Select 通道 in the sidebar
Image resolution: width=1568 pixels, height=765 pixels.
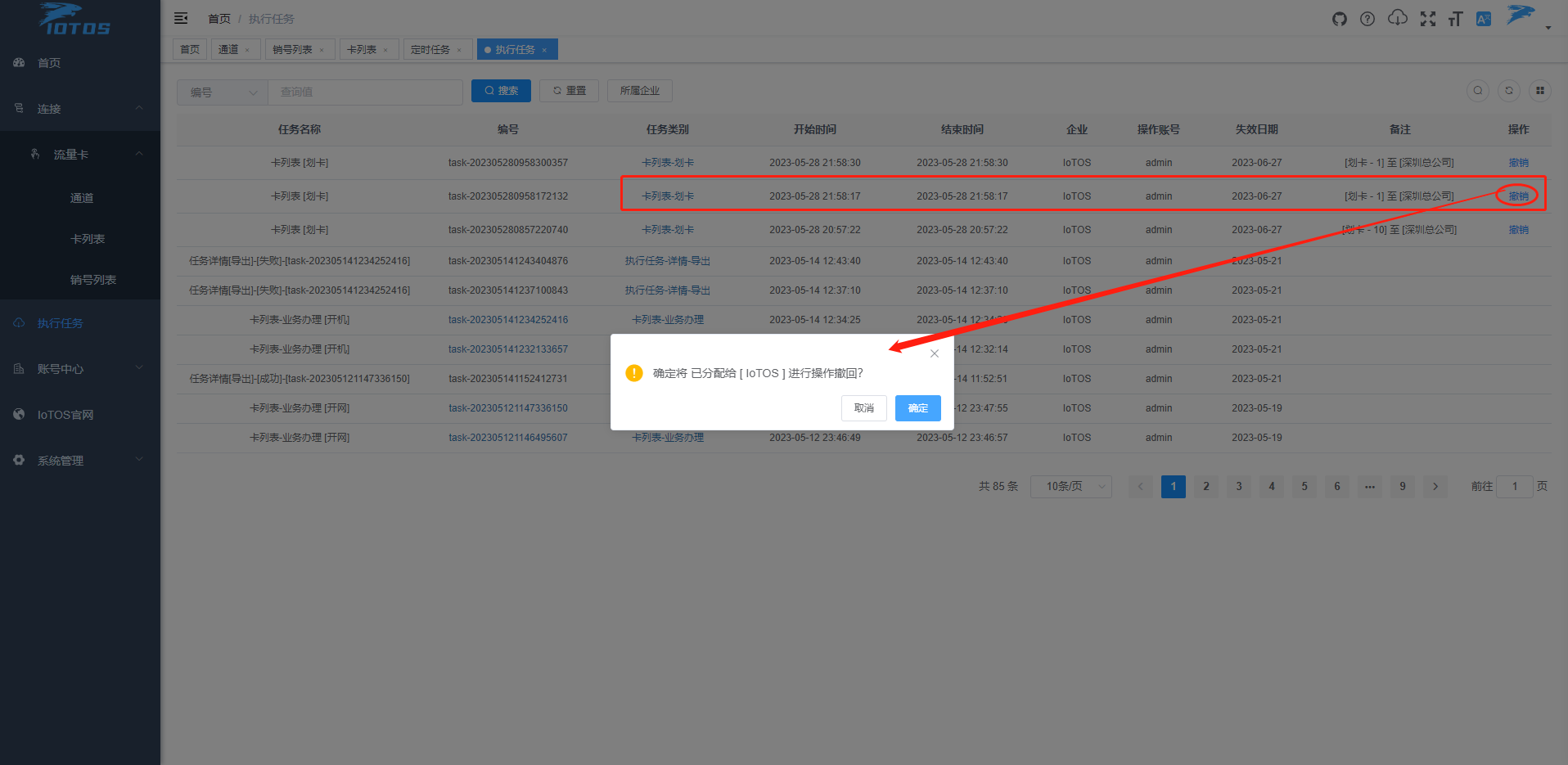point(80,198)
